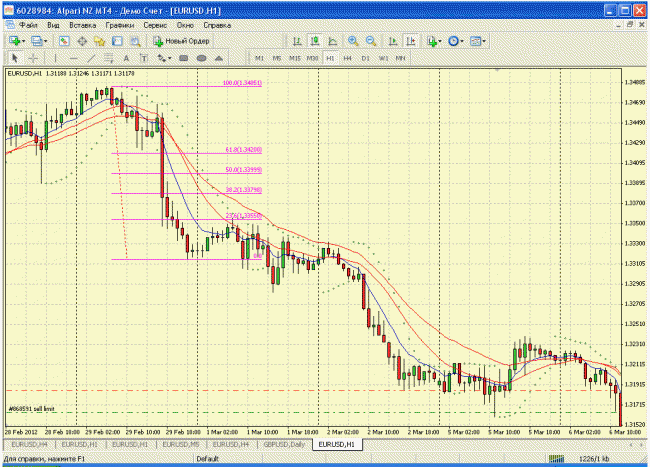
Task: Select the arrow Cursor tool
Action: [15, 58]
